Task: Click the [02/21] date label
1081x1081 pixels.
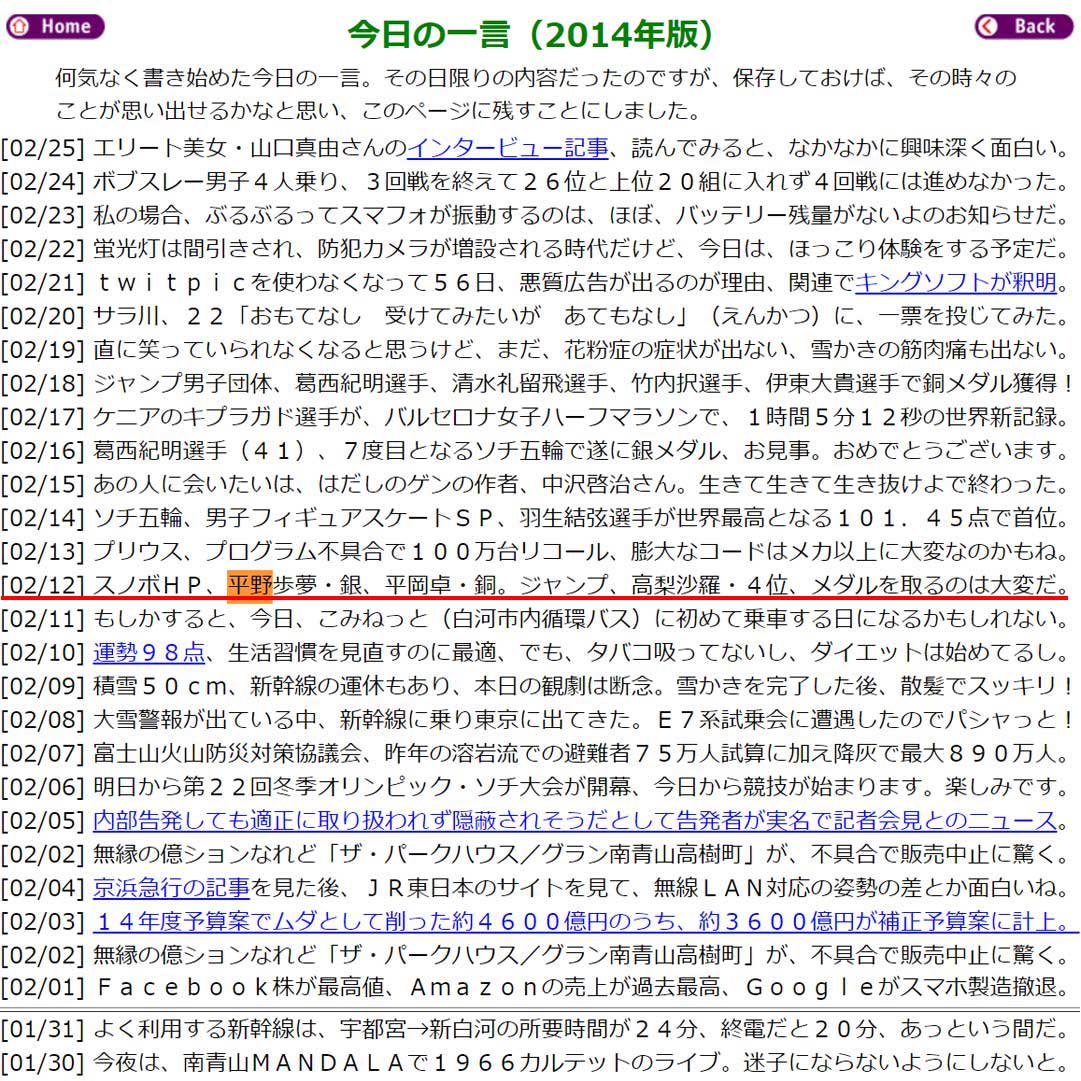Action: [43, 282]
